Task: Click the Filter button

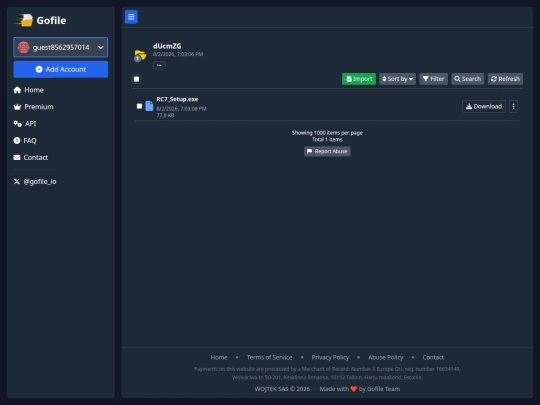Action: [433, 79]
